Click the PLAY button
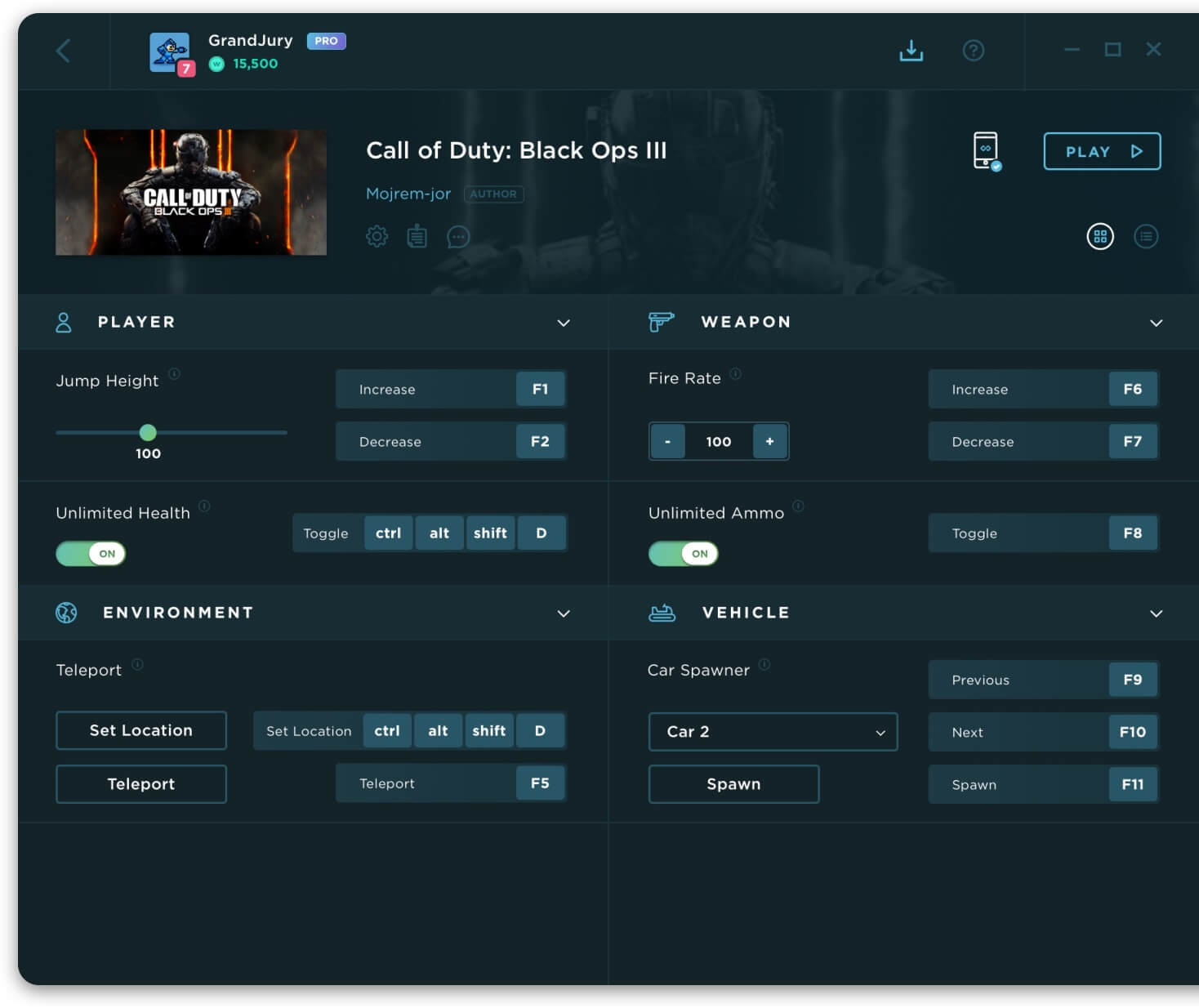 click(1102, 151)
